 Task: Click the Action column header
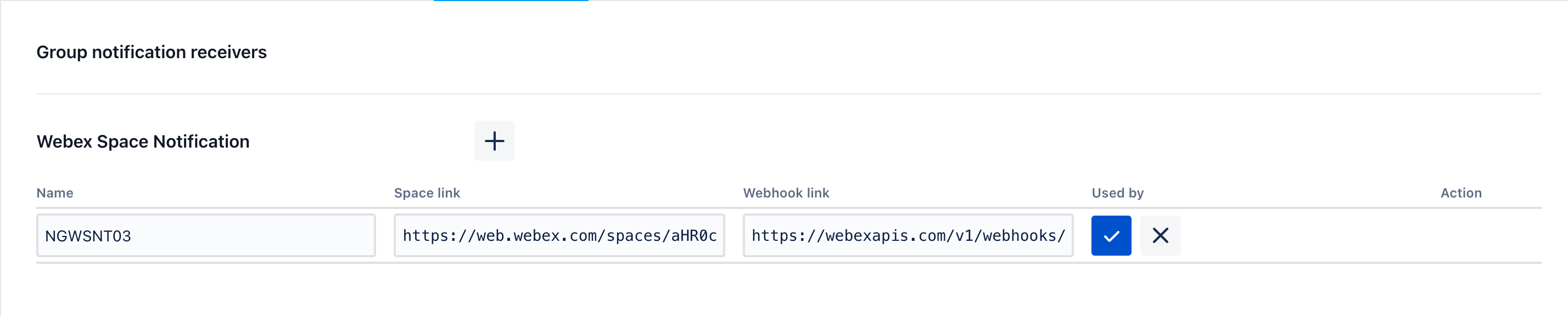pyautogui.click(x=1460, y=193)
